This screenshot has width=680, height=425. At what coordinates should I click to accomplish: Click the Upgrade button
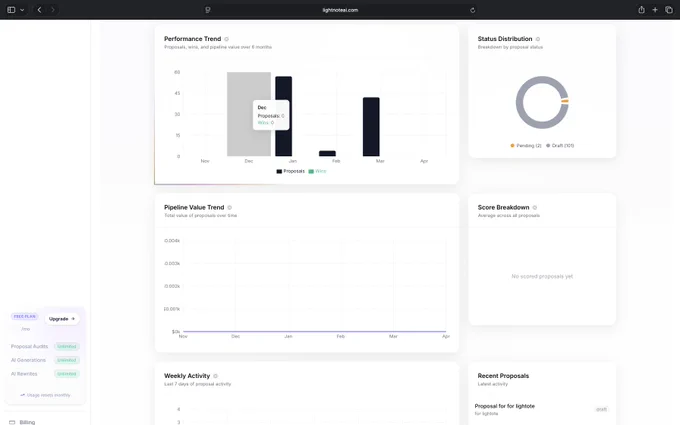pyautogui.click(x=62, y=319)
